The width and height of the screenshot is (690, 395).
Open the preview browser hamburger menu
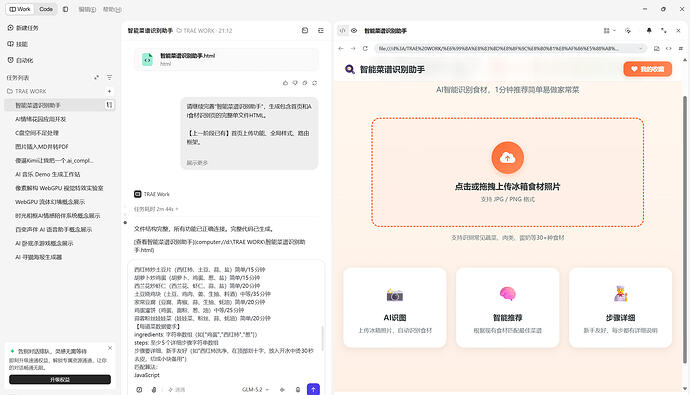[680, 48]
